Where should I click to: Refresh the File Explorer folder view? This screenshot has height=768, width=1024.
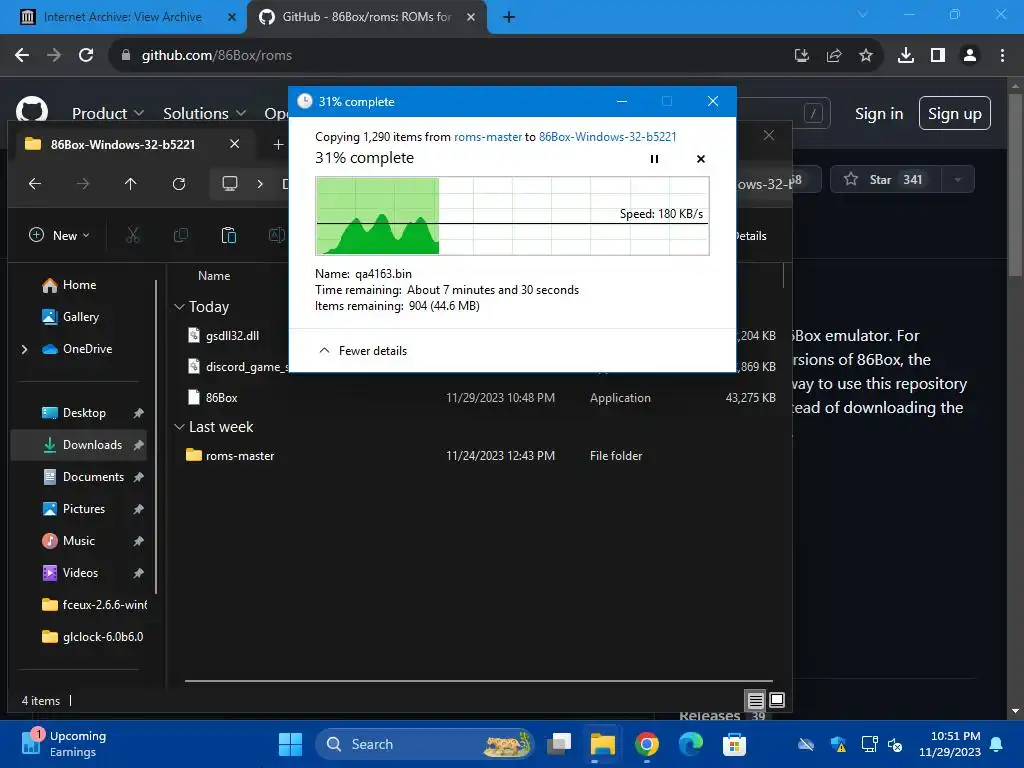click(179, 184)
